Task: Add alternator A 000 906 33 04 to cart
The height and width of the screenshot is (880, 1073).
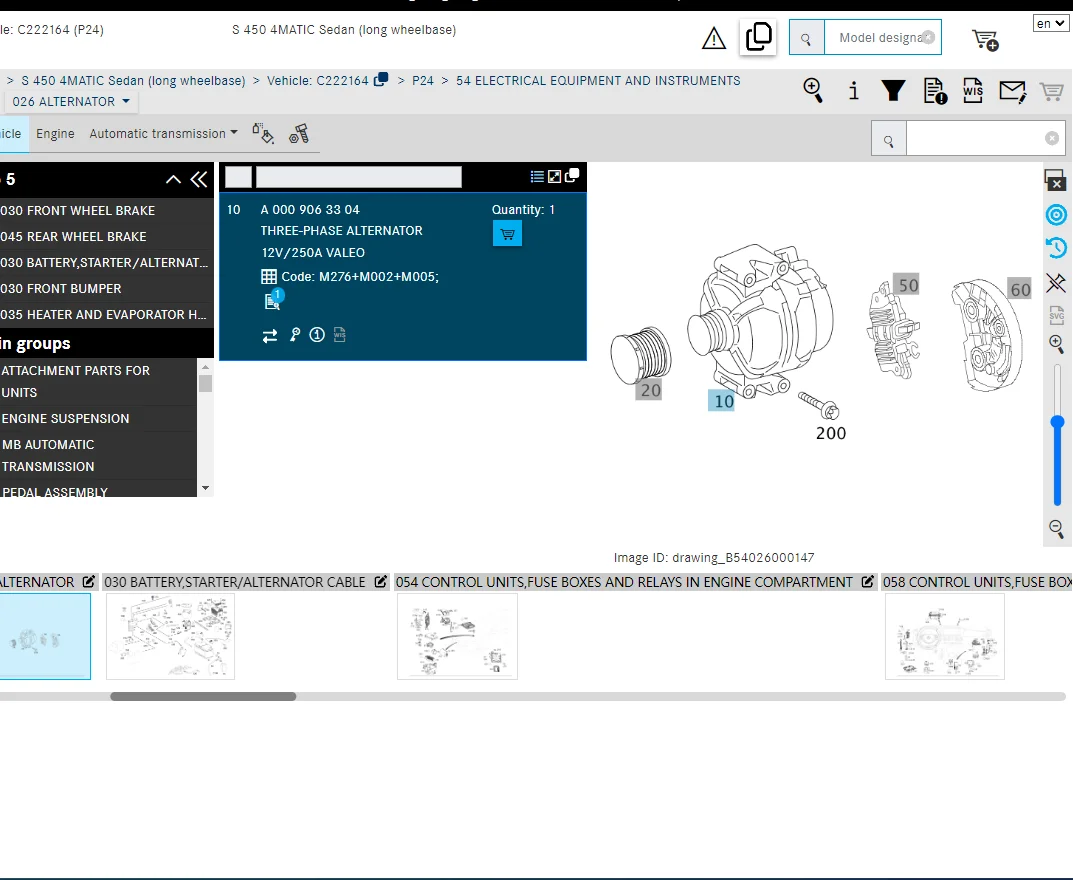Action: (507, 234)
